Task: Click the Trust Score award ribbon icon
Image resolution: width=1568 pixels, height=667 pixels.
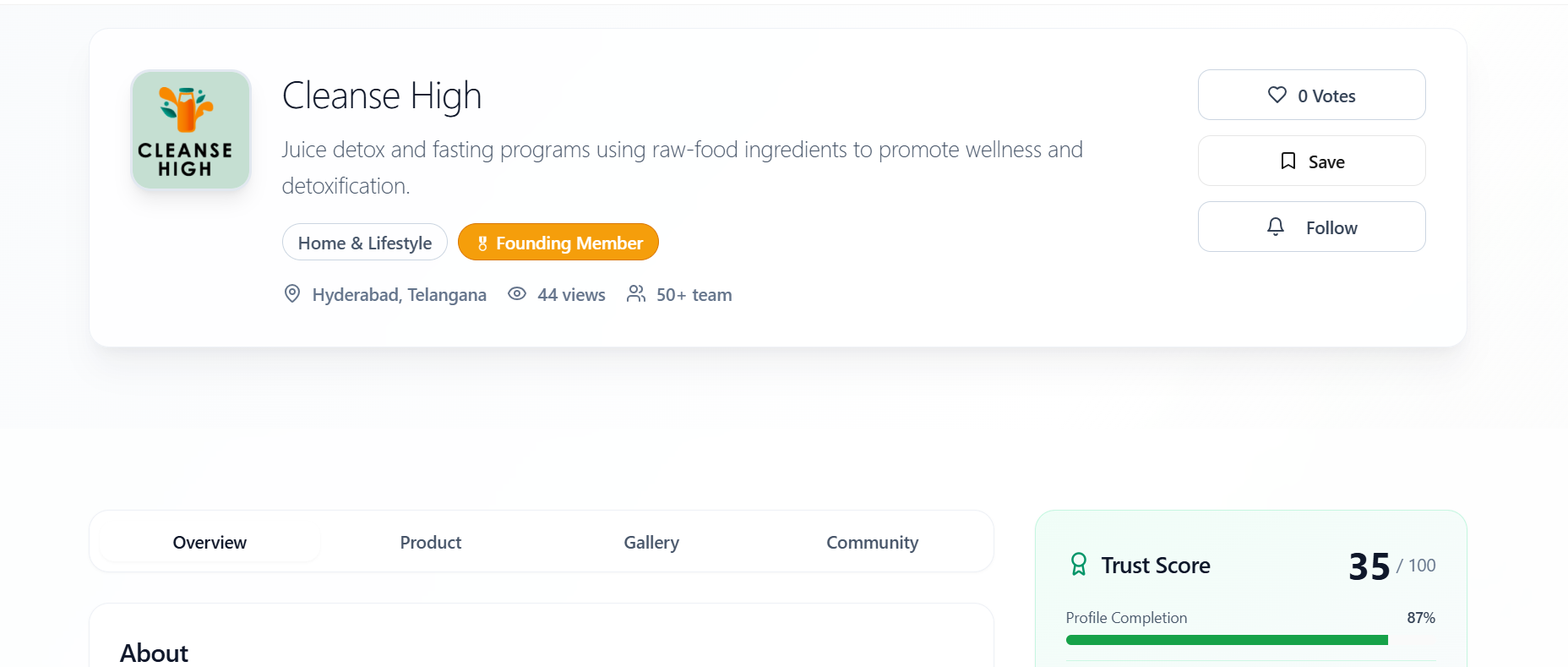Action: [1079, 565]
